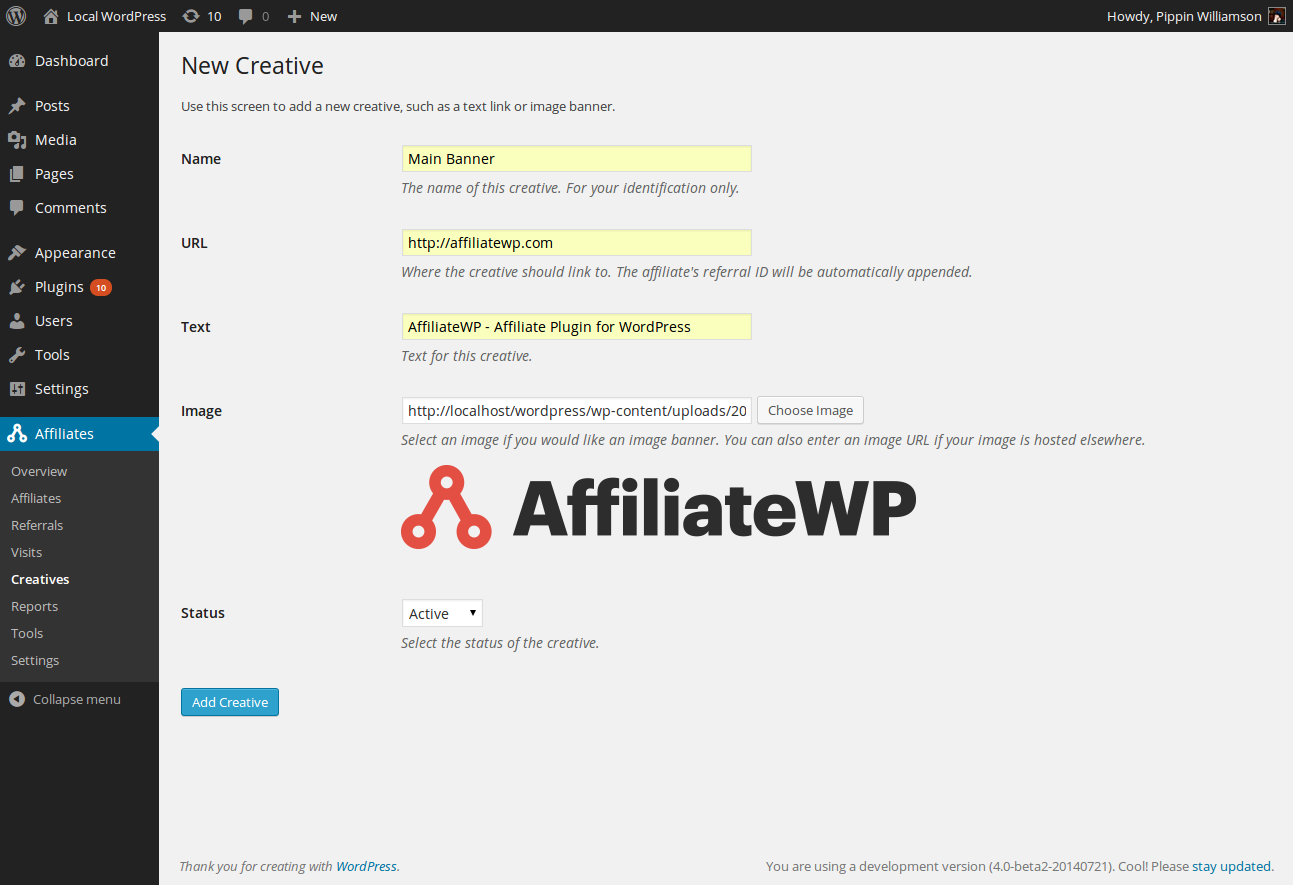This screenshot has height=885, width=1293.
Task: Click the plugins update badge showing 10
Action: coord(100,288)
